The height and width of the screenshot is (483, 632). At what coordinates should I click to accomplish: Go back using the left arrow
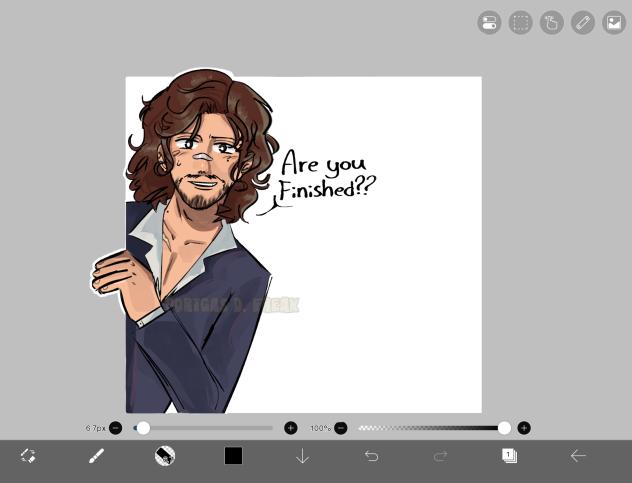[x=578, y=456]
